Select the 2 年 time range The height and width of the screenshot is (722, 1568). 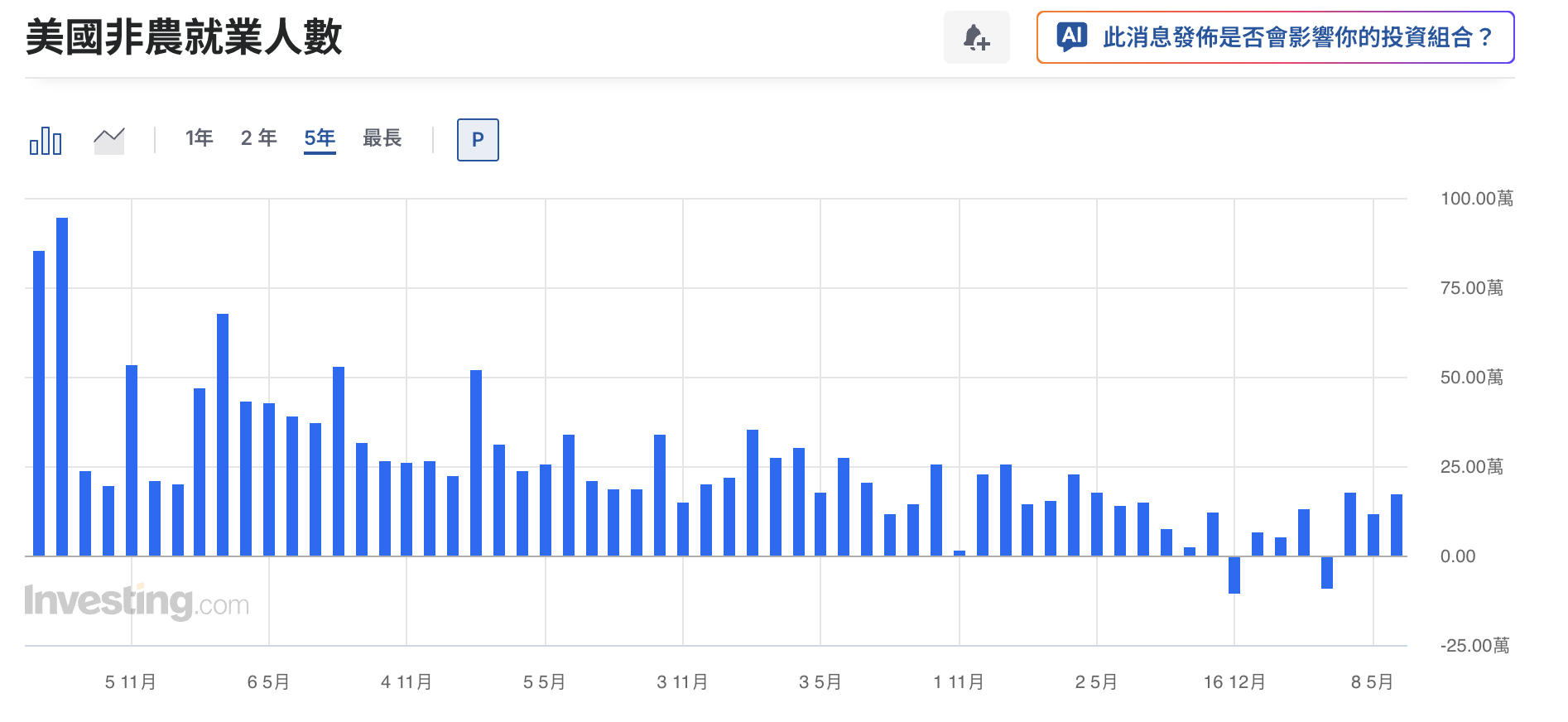[x=258, y=137]
